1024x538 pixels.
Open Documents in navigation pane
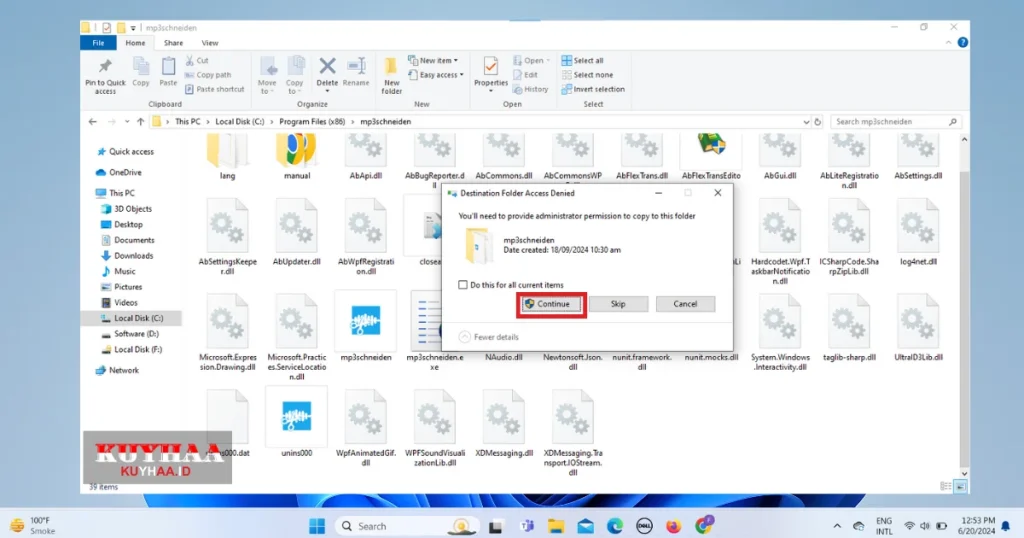click(128, 240)
